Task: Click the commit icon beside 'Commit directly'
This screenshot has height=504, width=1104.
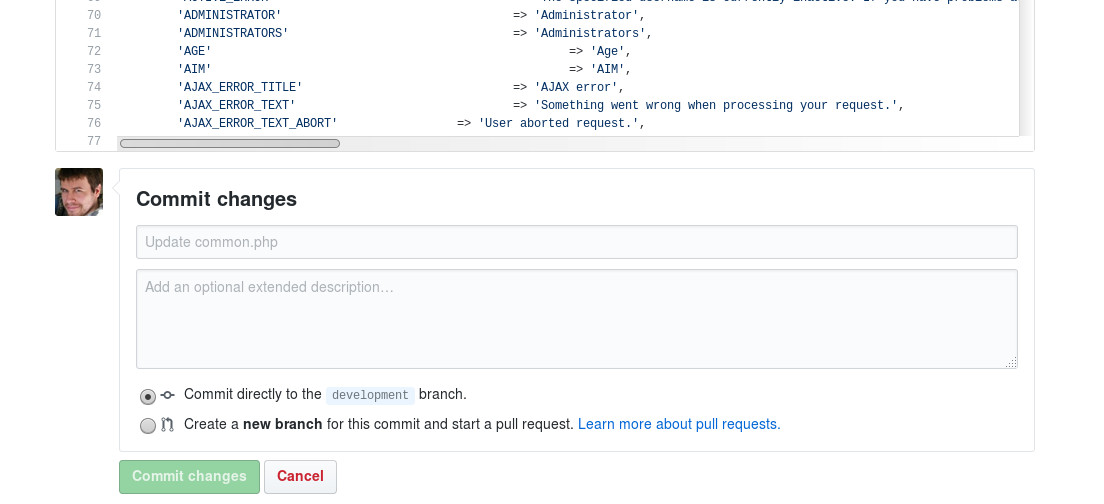Action: coord(168,395)
